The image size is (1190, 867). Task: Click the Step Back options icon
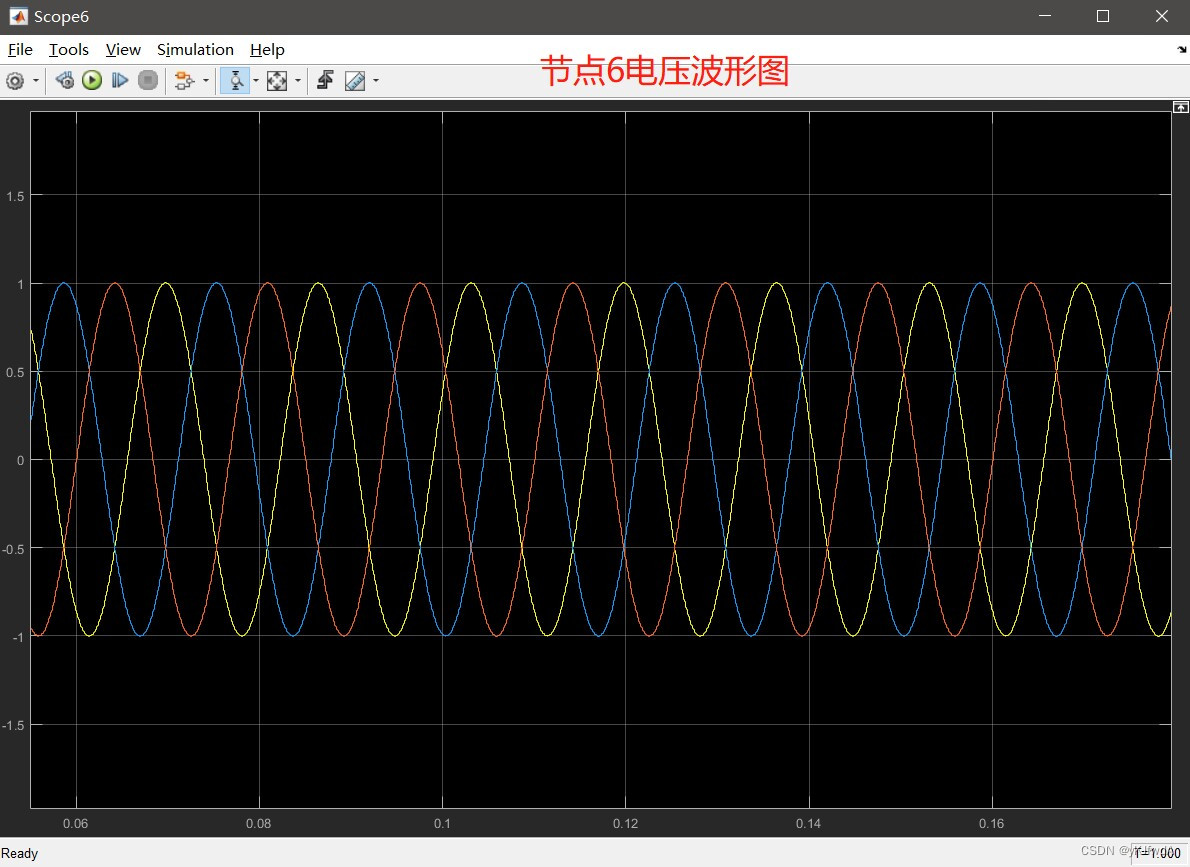pos(65,80)
